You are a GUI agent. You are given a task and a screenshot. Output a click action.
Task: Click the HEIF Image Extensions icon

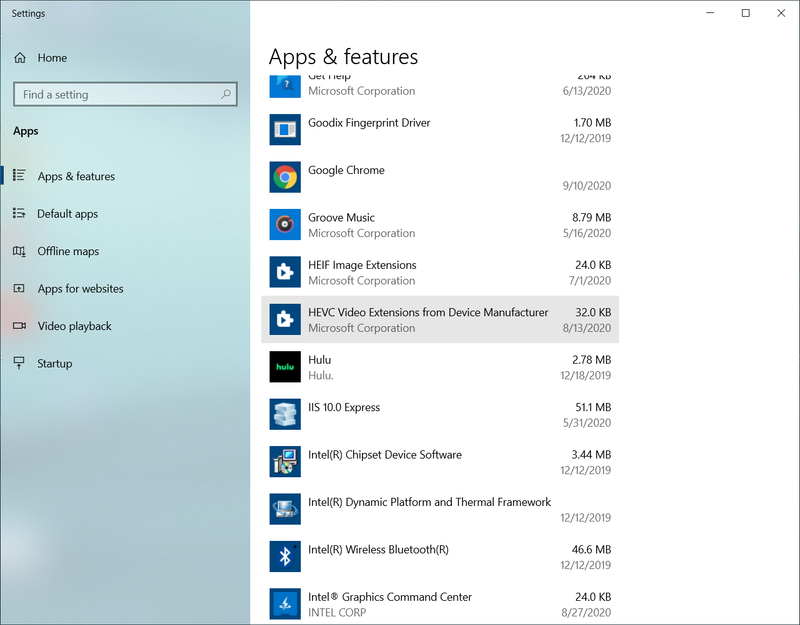pos(285,272)
